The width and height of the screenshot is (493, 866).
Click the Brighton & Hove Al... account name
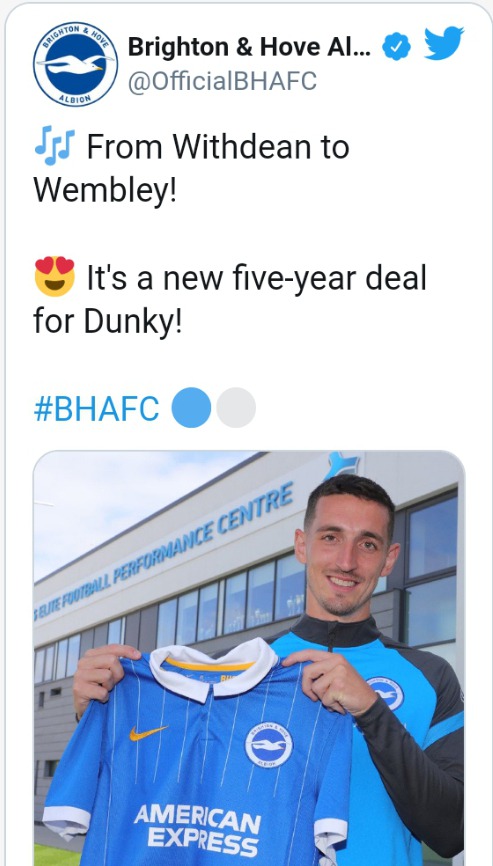point(250,47)
